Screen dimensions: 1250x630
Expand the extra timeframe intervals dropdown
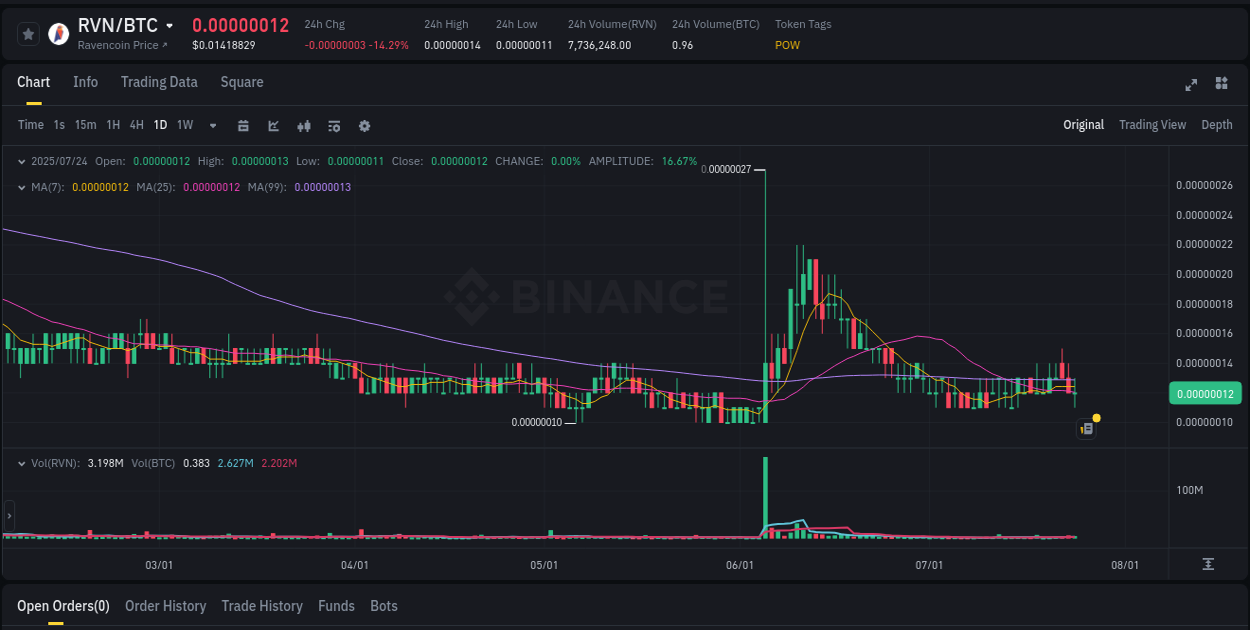point(212,125)
